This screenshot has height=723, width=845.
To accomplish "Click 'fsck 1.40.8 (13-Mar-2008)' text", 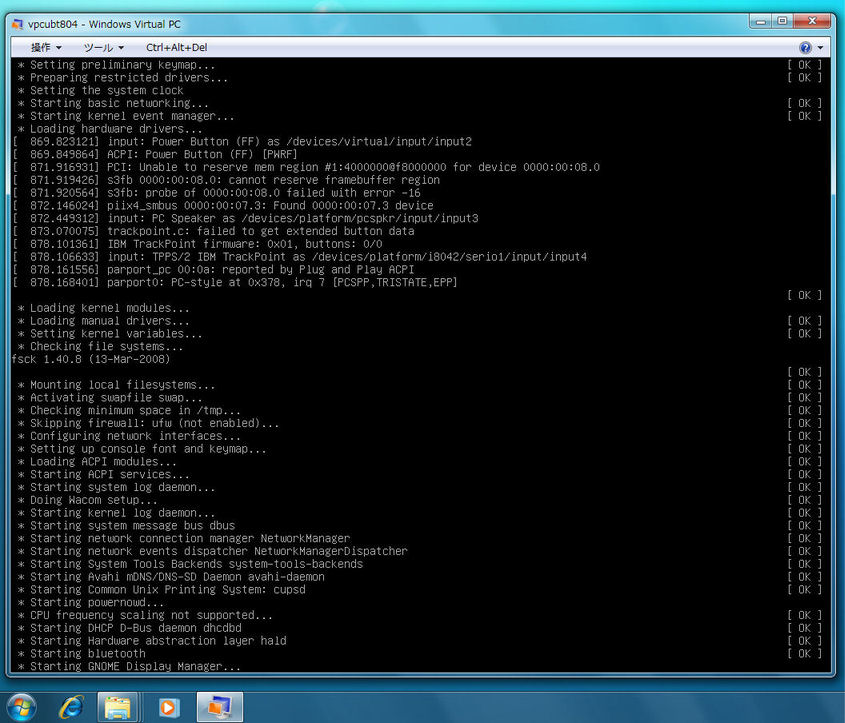I will point(91,359).
